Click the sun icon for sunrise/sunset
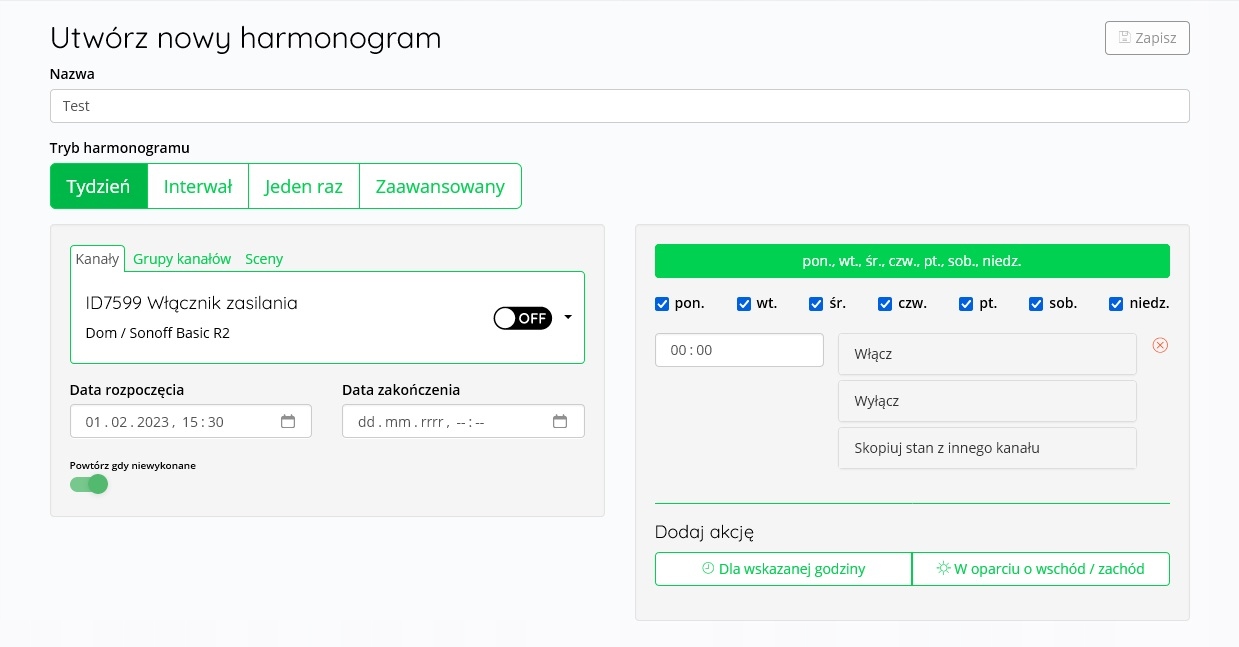Image resolution: width=1239 pixels, height=647 pixels. click(943, 568)
